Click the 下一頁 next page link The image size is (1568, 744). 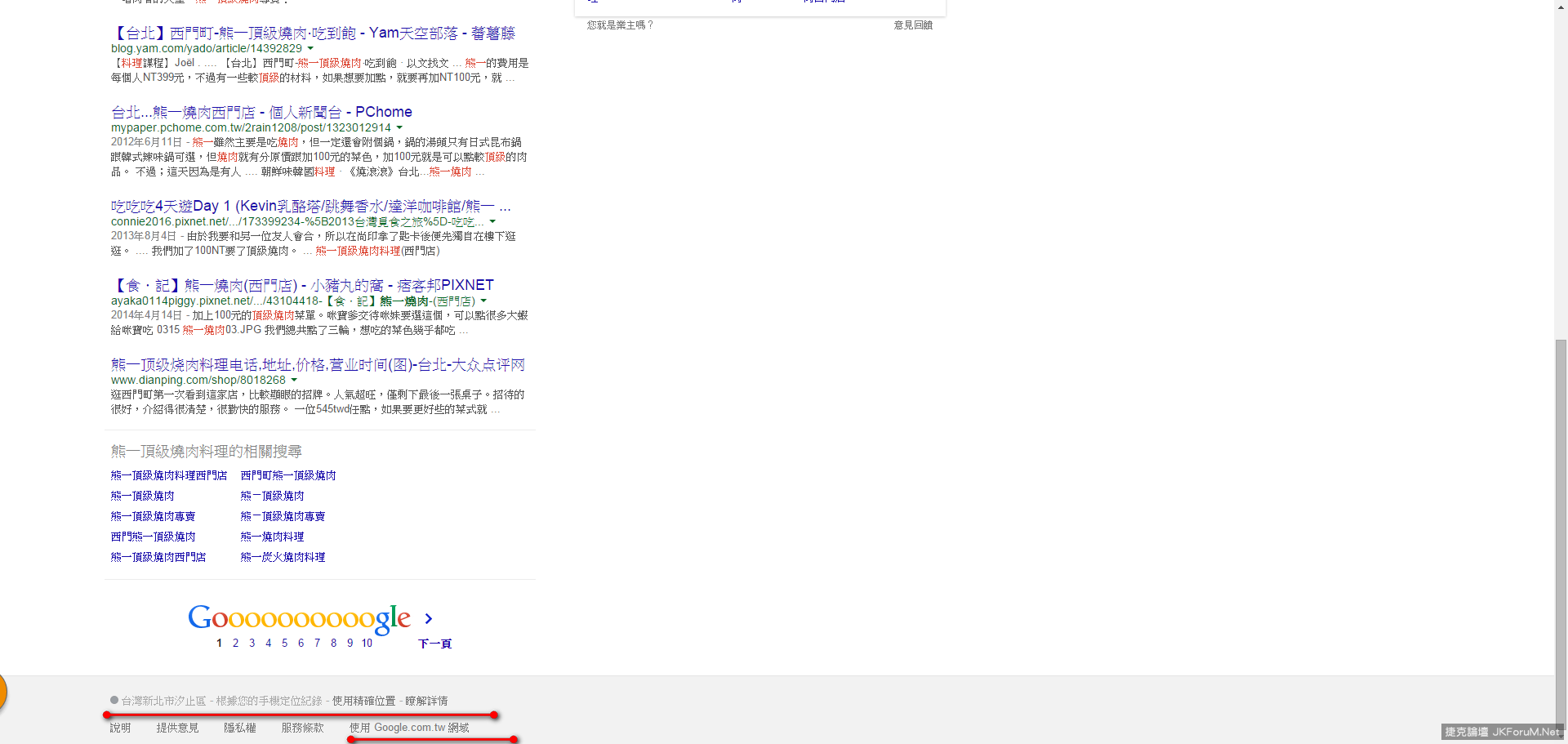point(434,644)
